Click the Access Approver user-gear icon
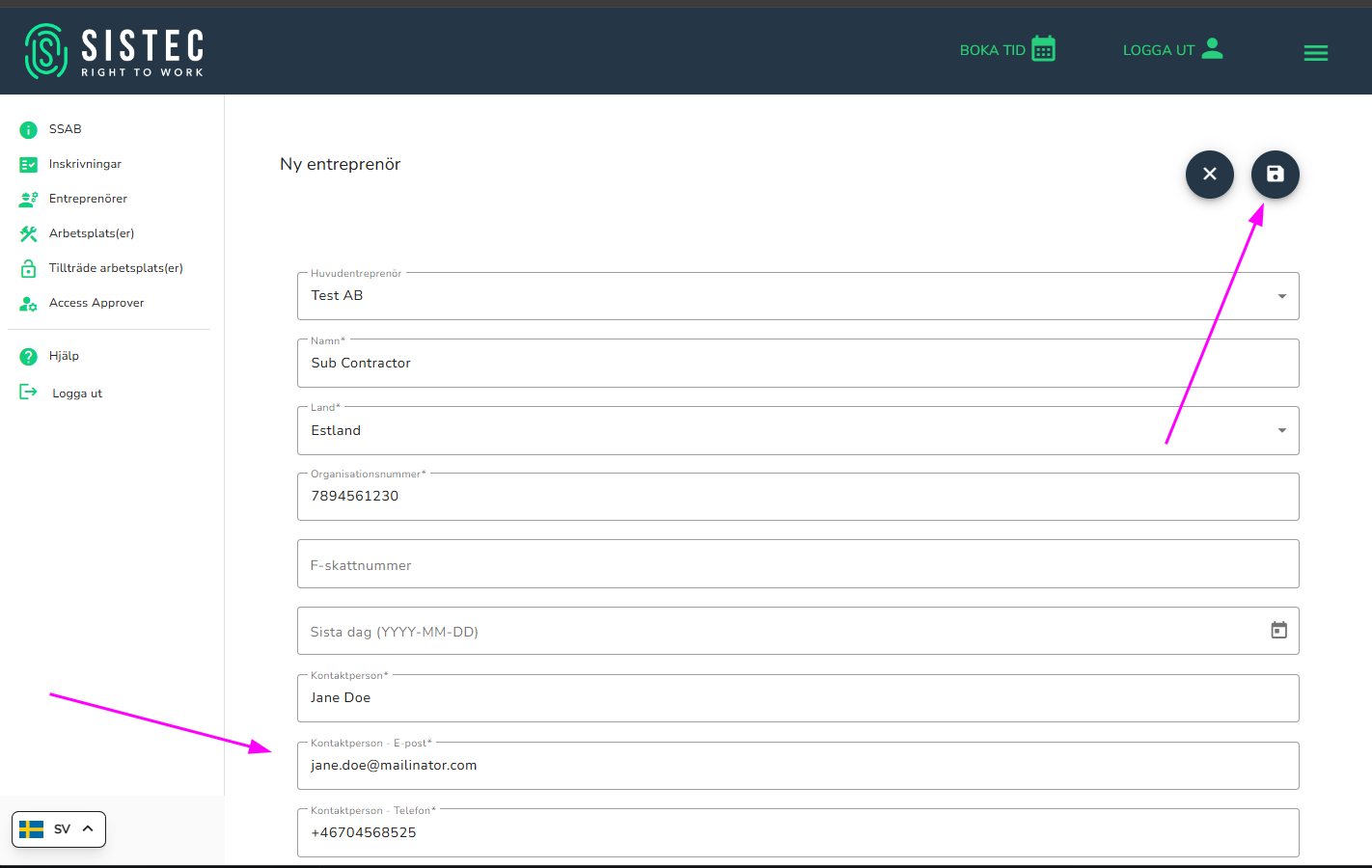1372x868 pixels. coord(29,303)
